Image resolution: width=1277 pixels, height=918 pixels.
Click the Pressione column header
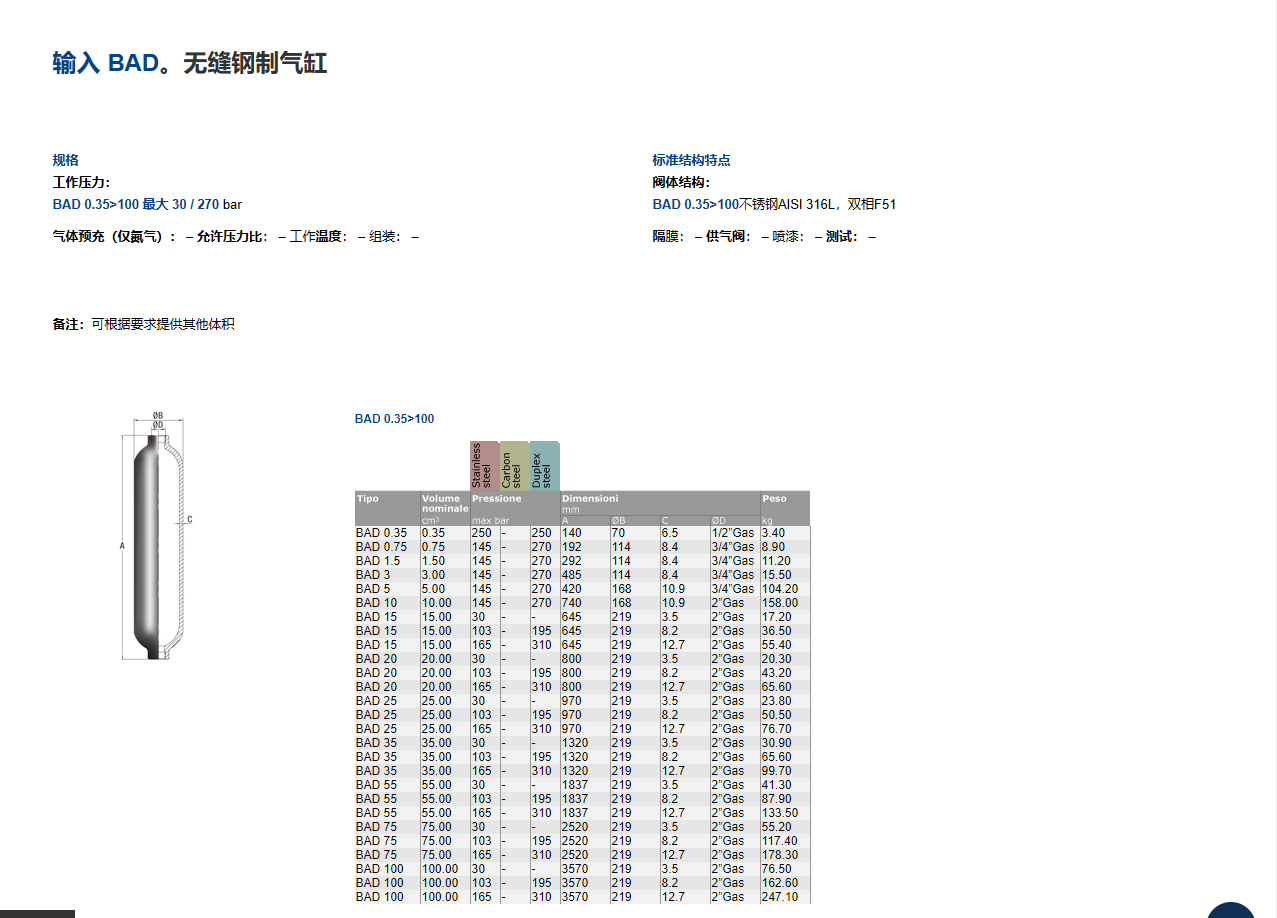[497, 498]
